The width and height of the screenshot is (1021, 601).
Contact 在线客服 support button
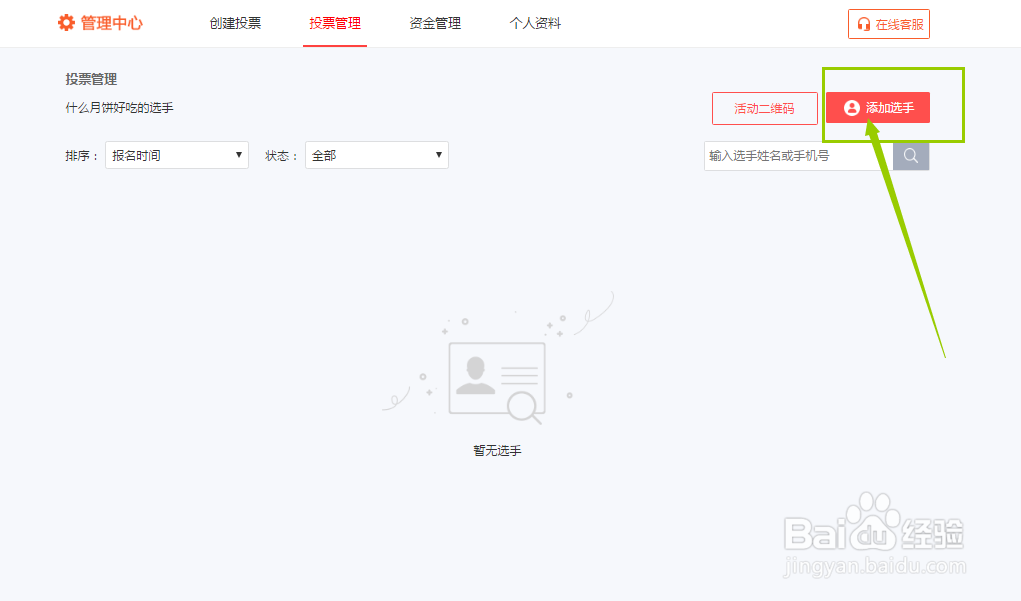889,24
